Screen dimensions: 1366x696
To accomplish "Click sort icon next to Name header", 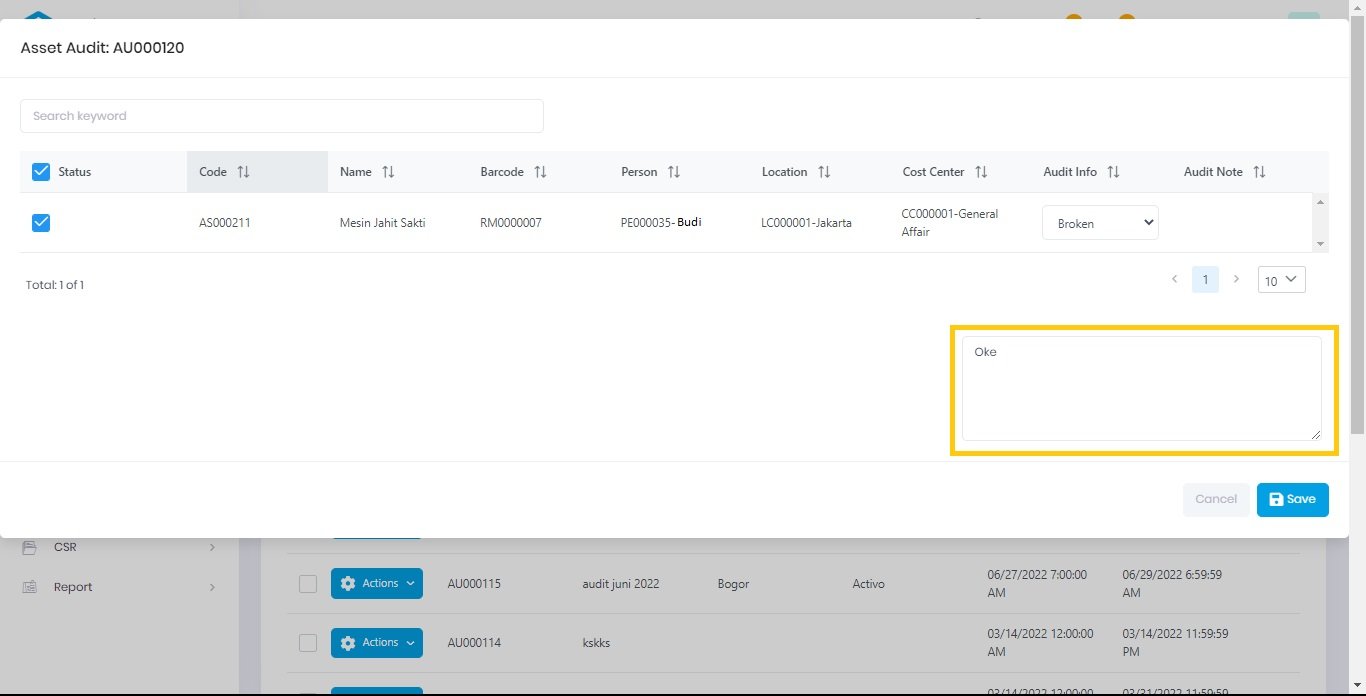I will [388, 172].
